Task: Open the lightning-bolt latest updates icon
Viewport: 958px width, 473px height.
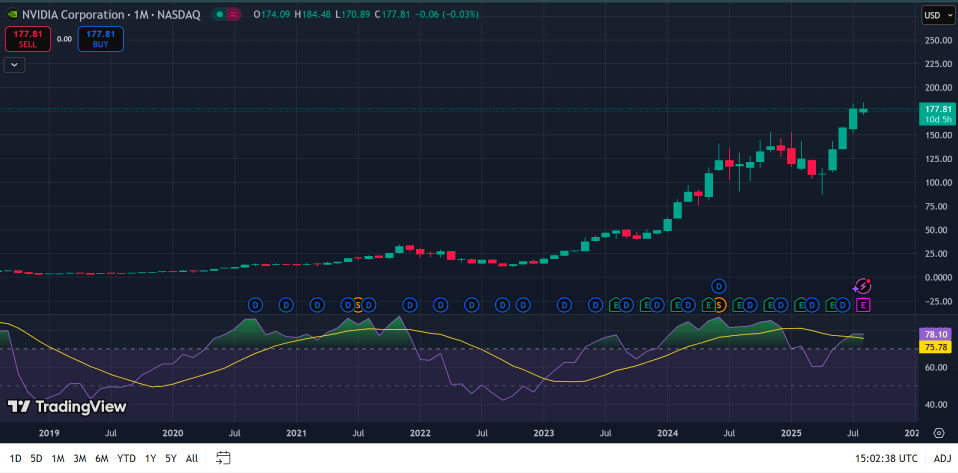Action: click(x=861, y=285)
